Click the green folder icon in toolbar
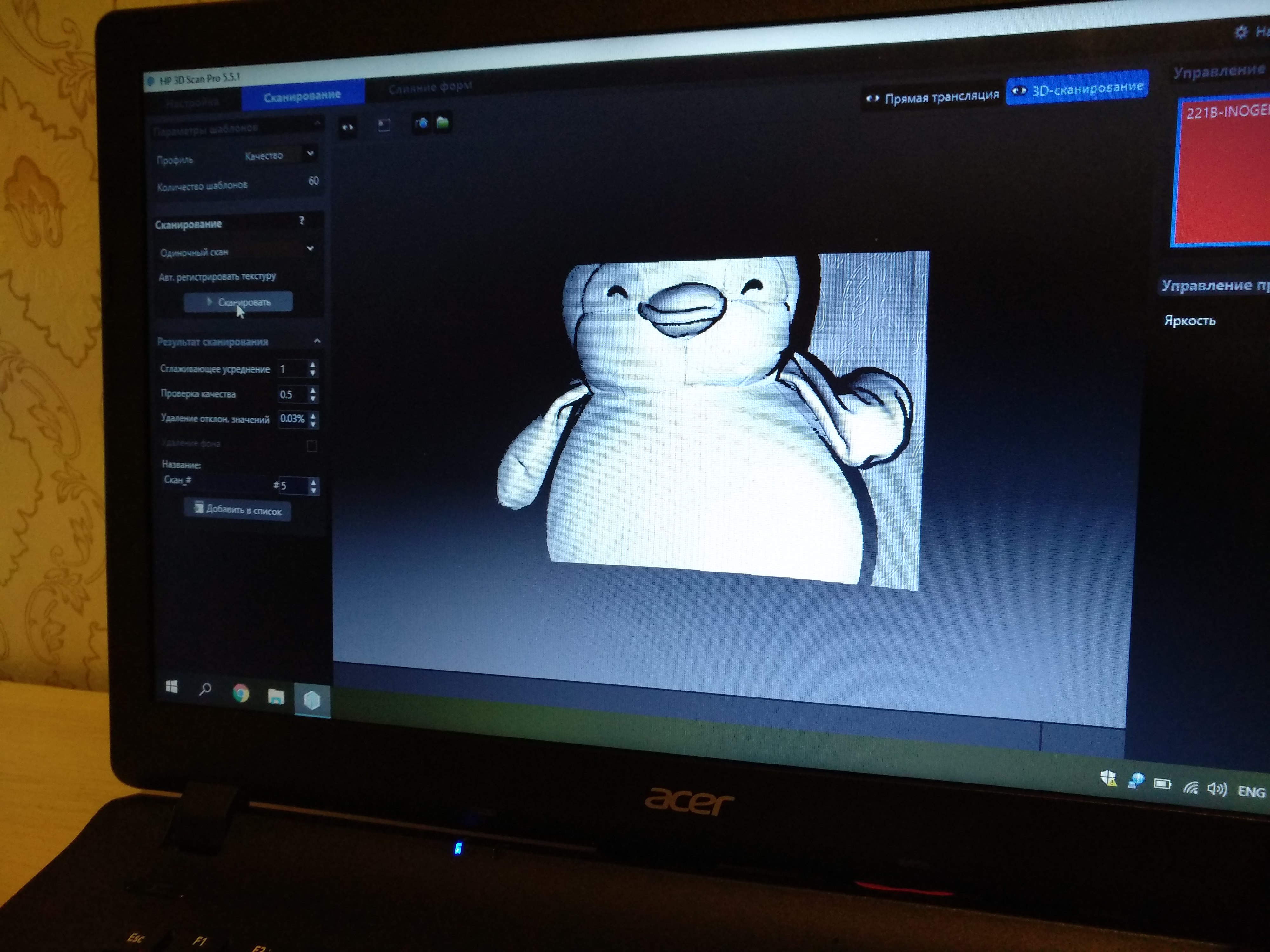The width and height of the screenshot is (1270, 952). point(443,123)
